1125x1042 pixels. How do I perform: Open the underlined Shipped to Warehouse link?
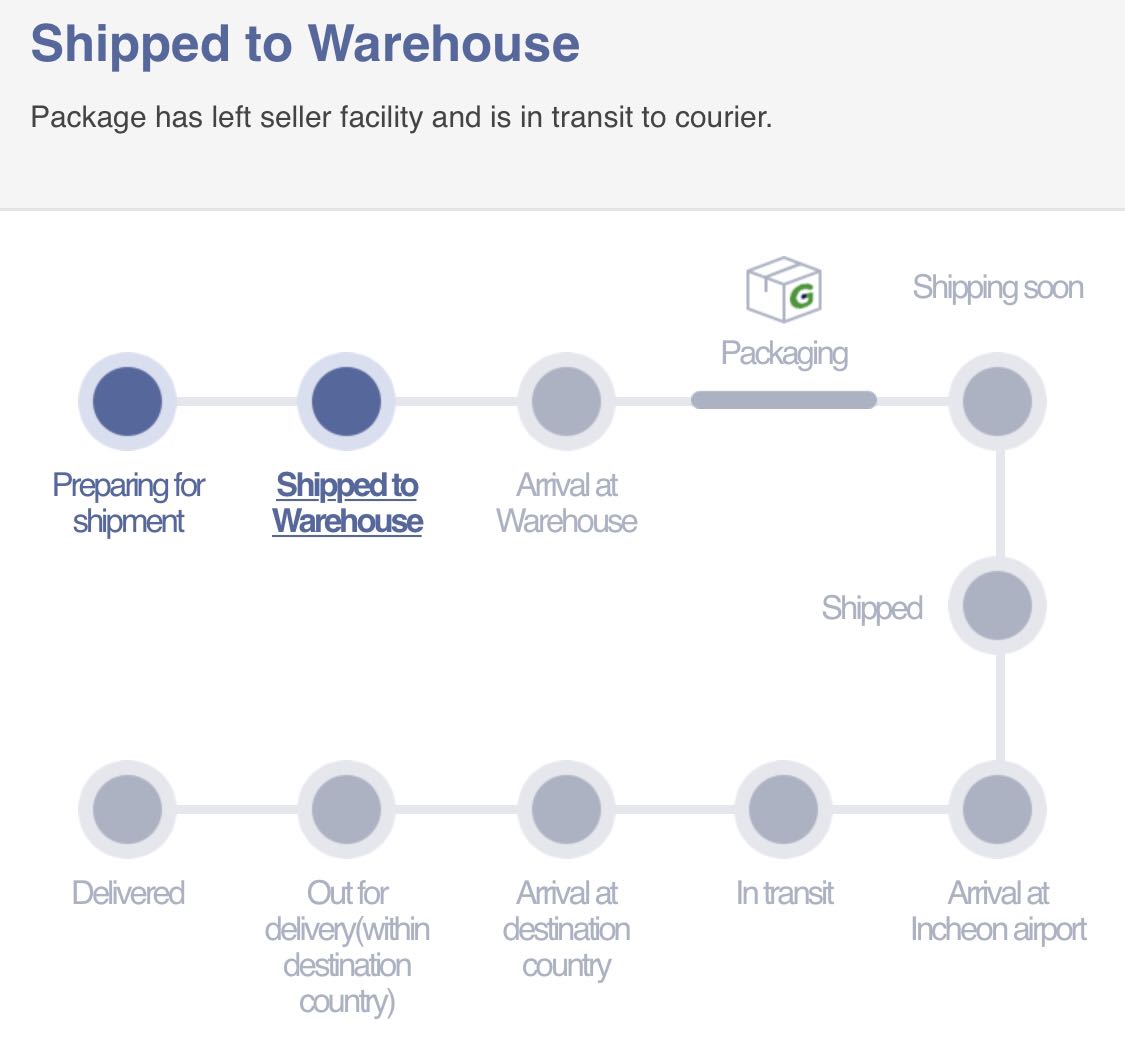point(347,503)
